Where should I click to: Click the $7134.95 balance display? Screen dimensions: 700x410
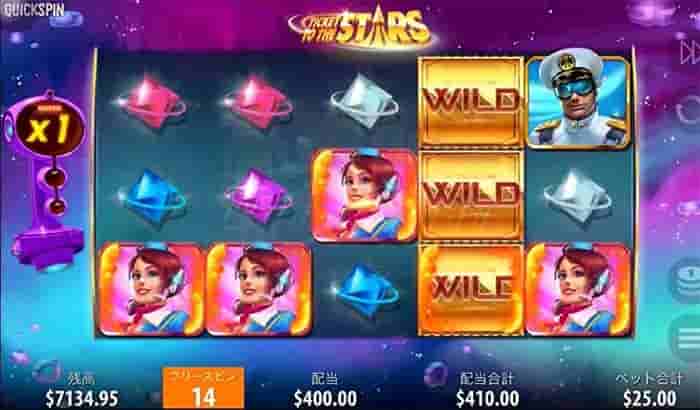click(82, 398)
